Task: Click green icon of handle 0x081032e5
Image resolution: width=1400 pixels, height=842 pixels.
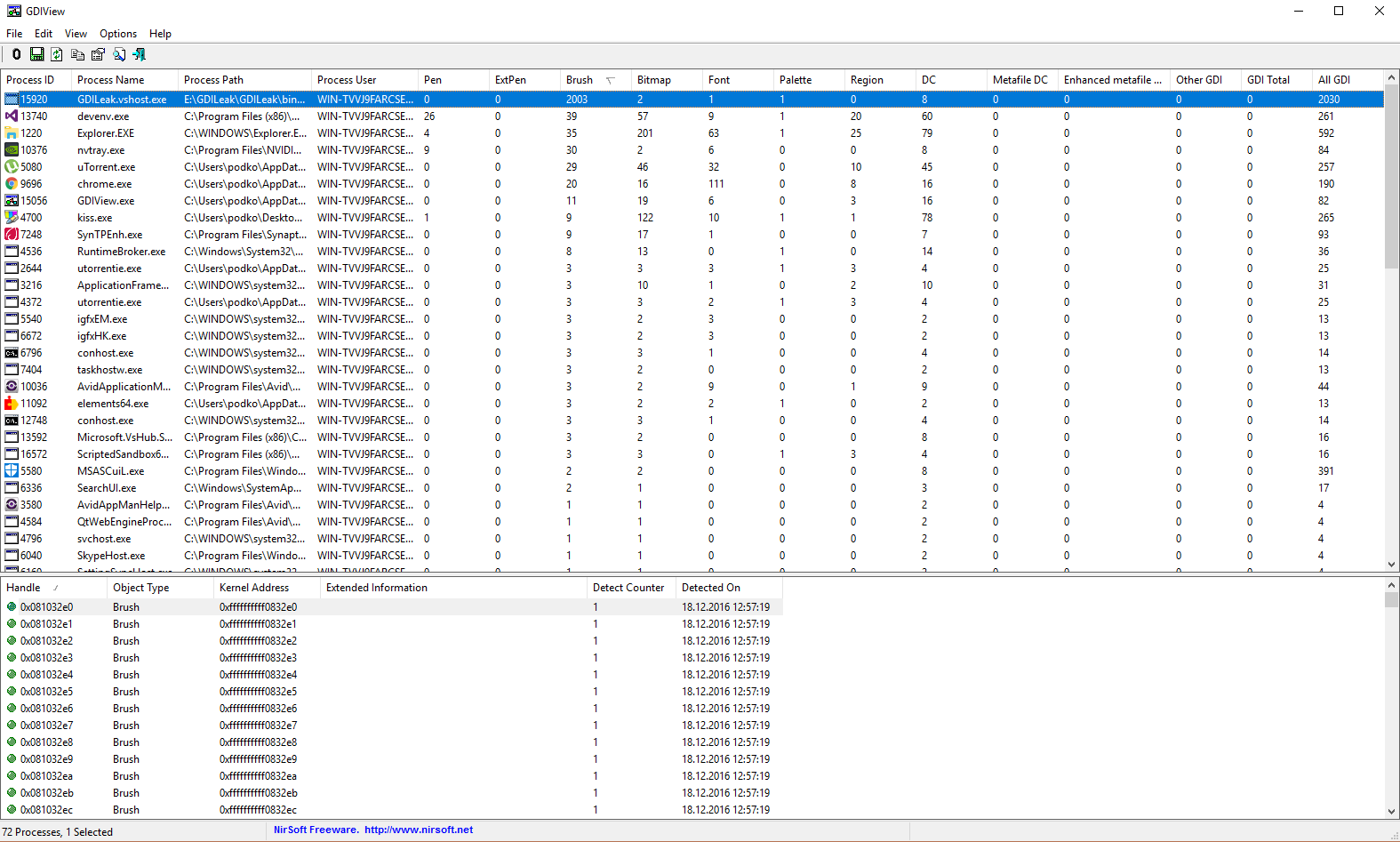Action: tap(12, 692)
